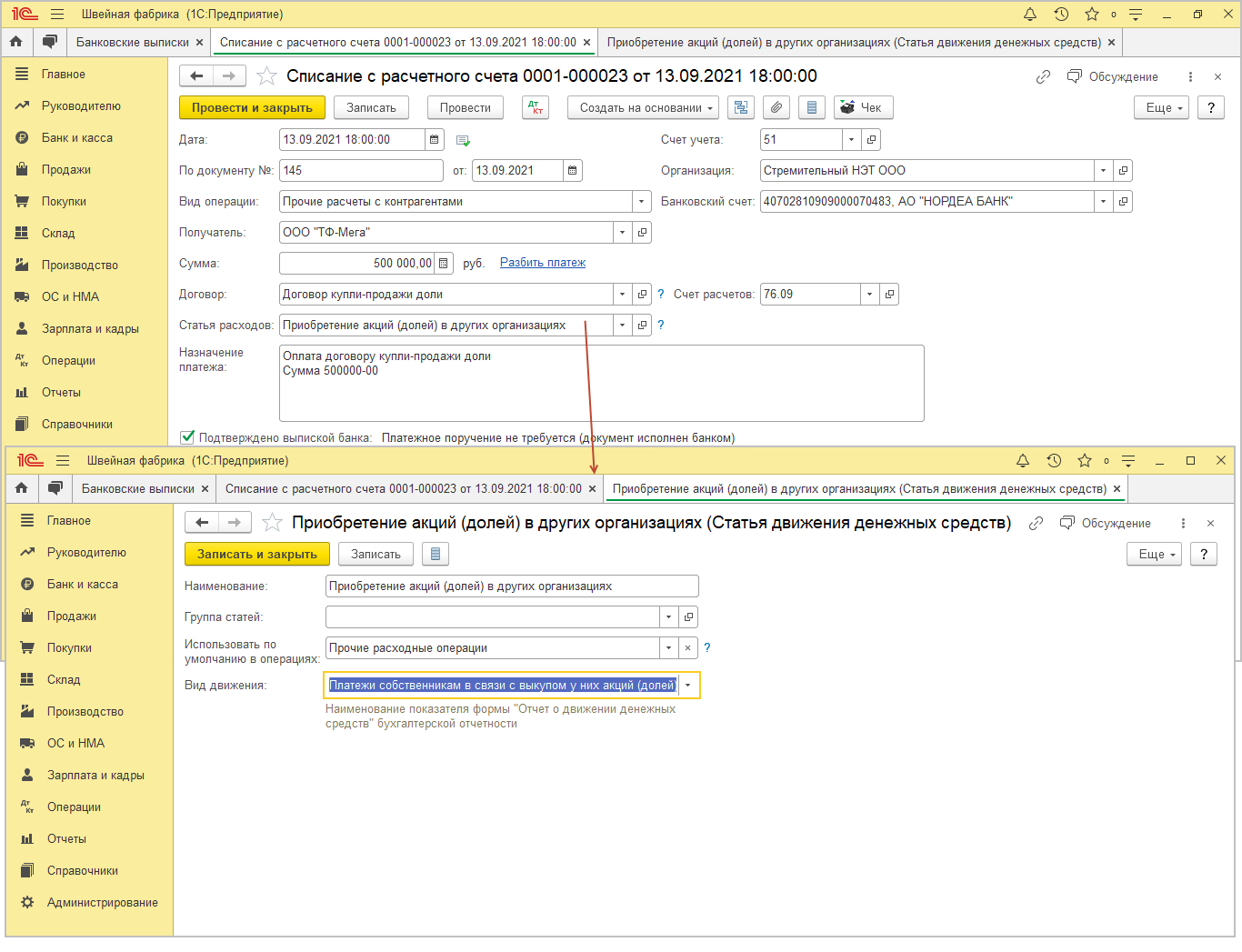The height and width of the screenshot is (952, 1242).
Task: Click the calendar icon next to 13.09.2021 'от' field
Action: [x=572, y=171]
